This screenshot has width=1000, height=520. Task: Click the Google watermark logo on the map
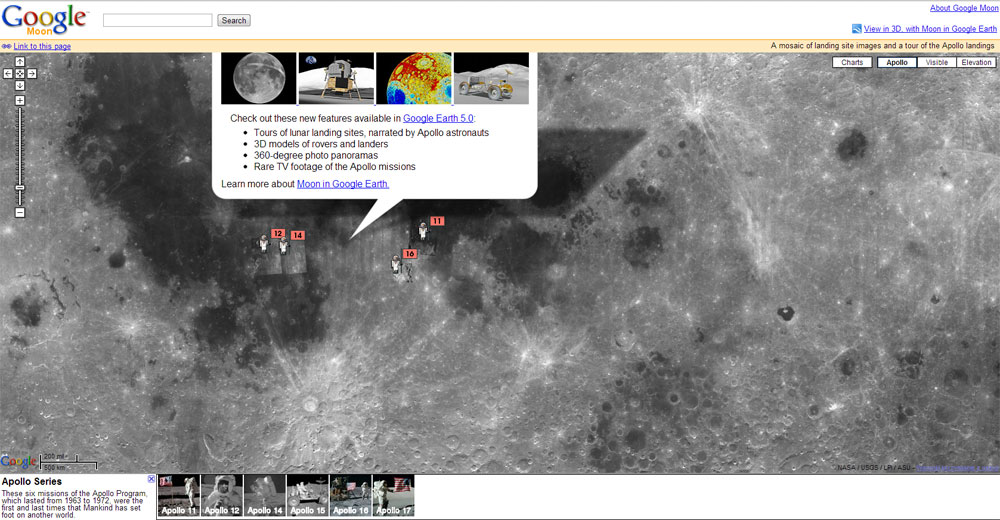point(19,461)
